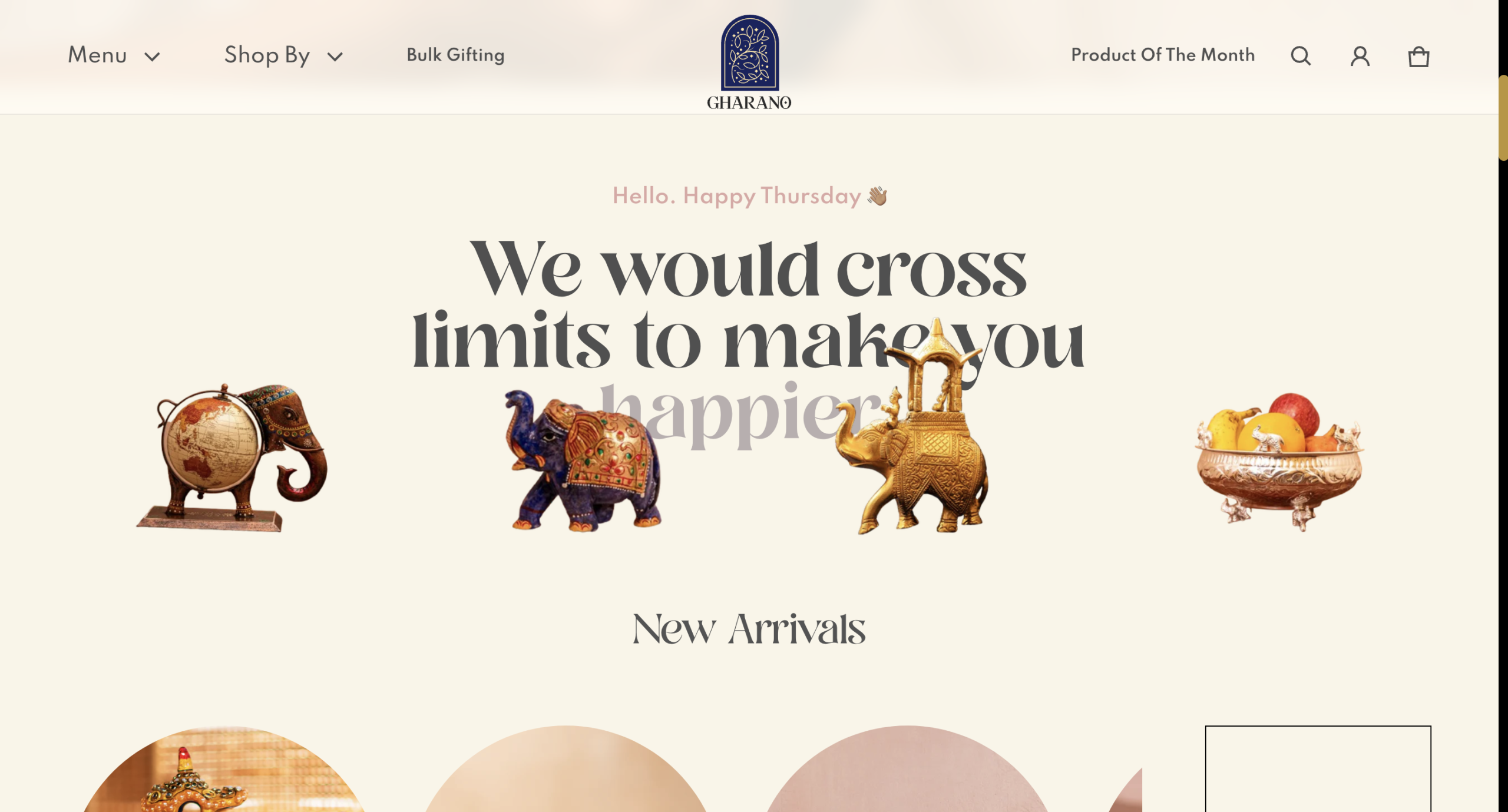Go to Bulk Gifting page

click(455, 55)
